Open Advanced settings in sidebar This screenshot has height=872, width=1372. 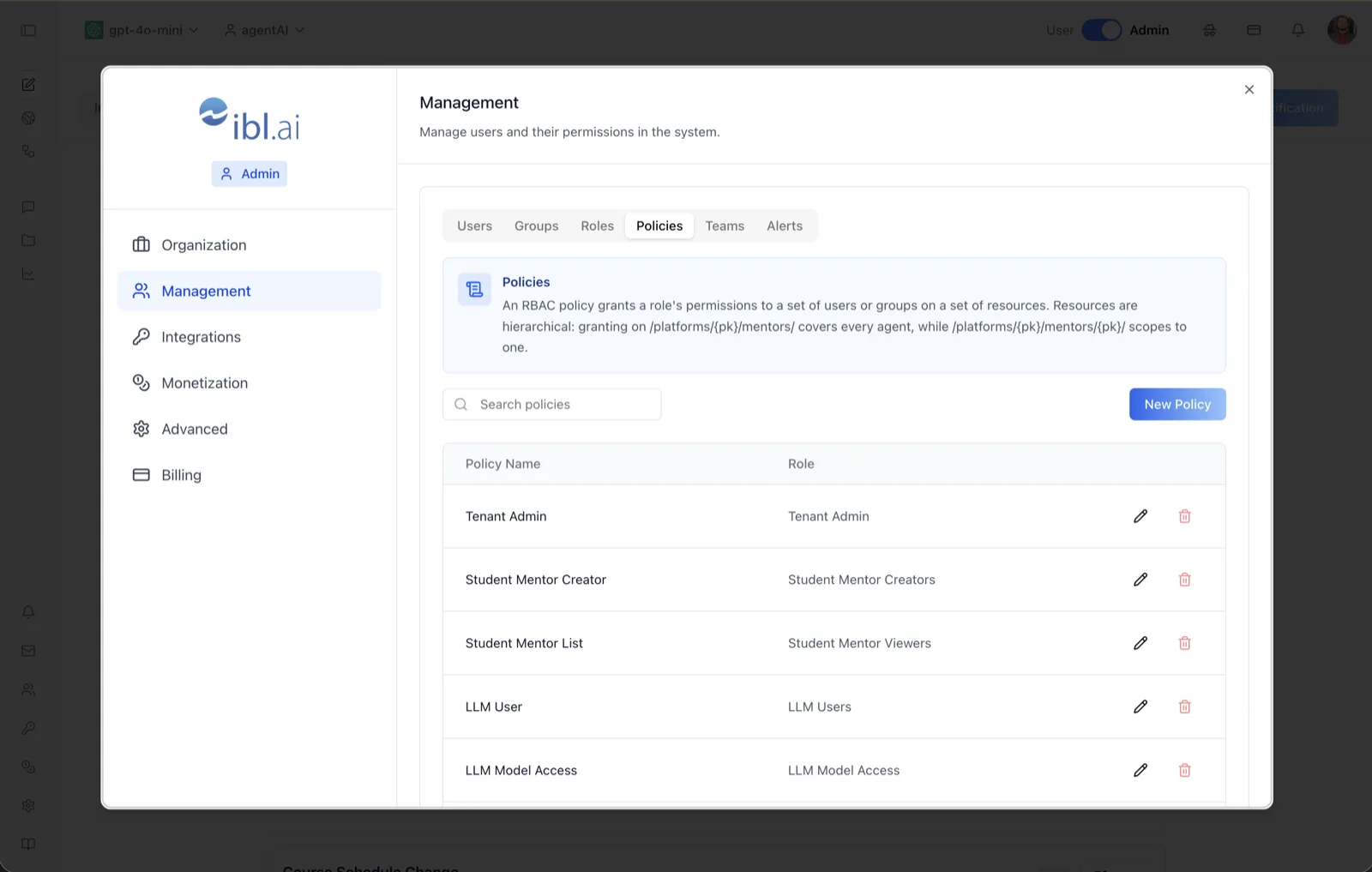(x=250, y=429)
